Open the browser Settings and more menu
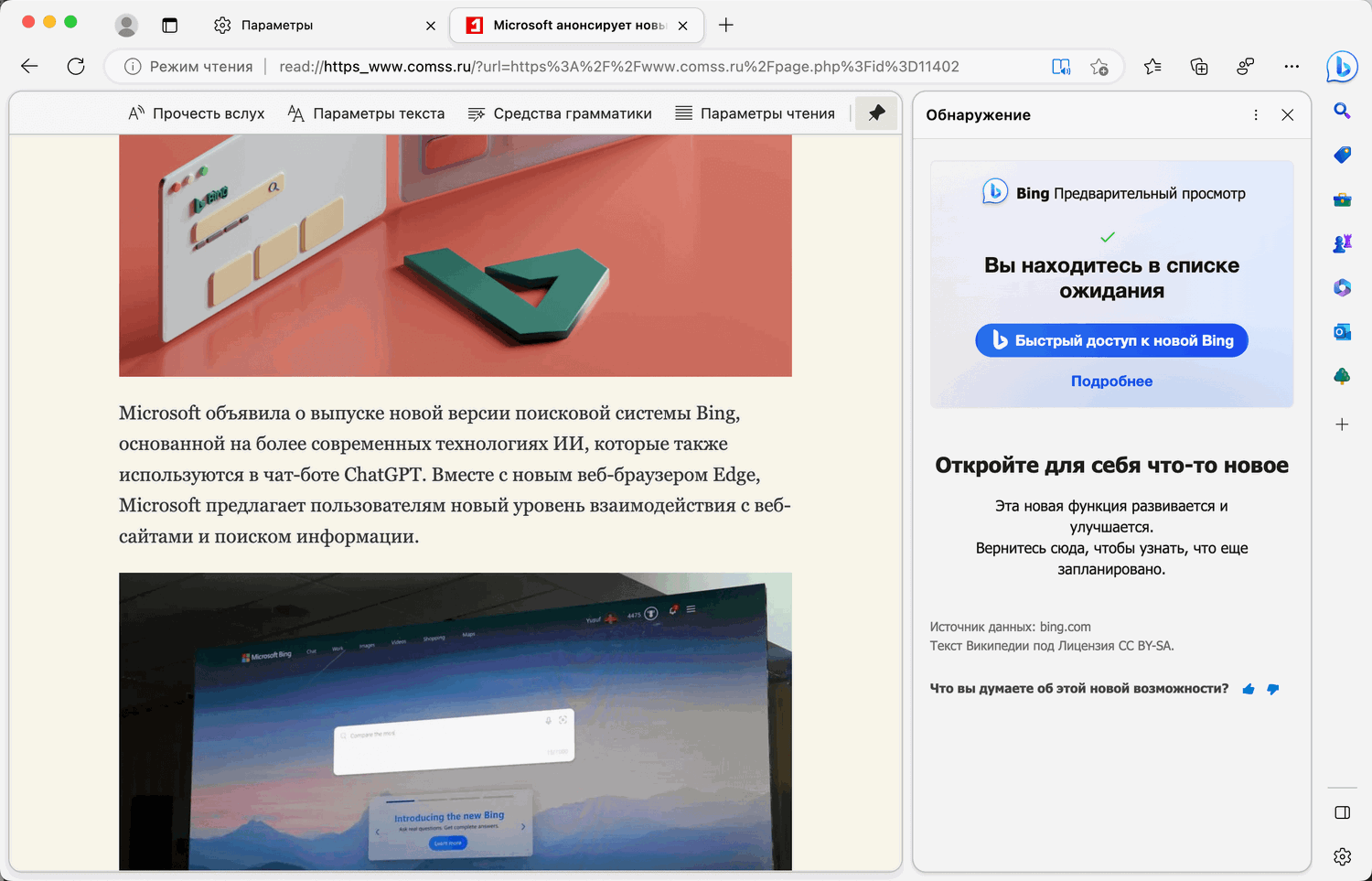Viewport: 1372px width, 881px height. point(1292,66)
